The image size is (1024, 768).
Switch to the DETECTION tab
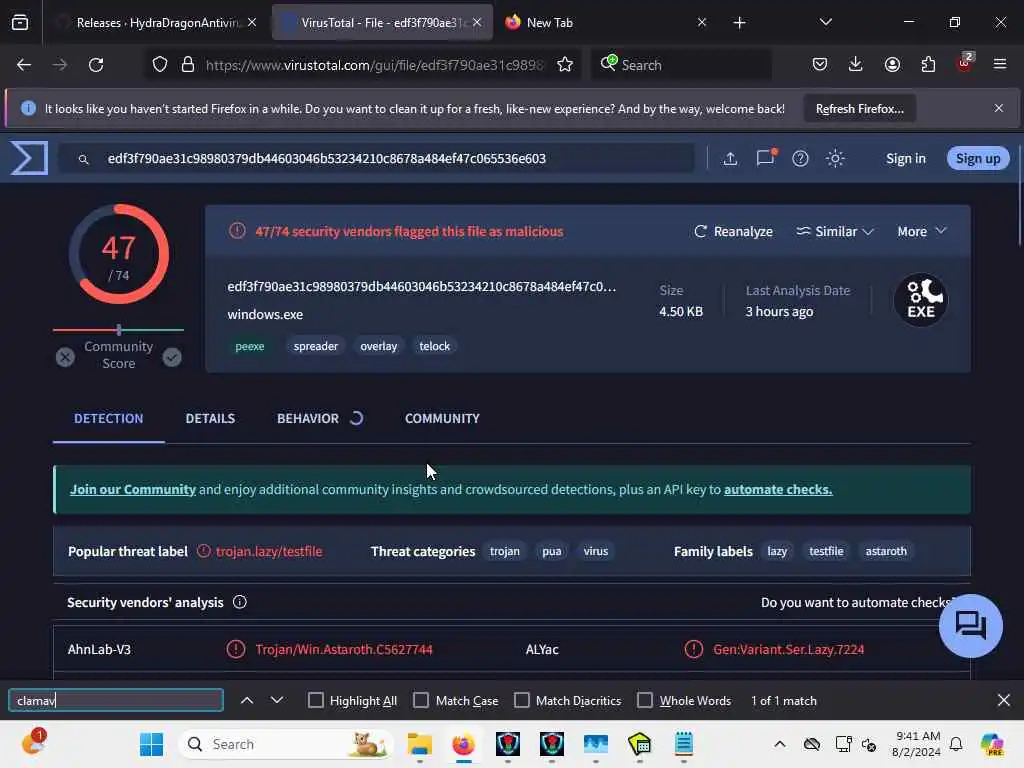[108, 419]
